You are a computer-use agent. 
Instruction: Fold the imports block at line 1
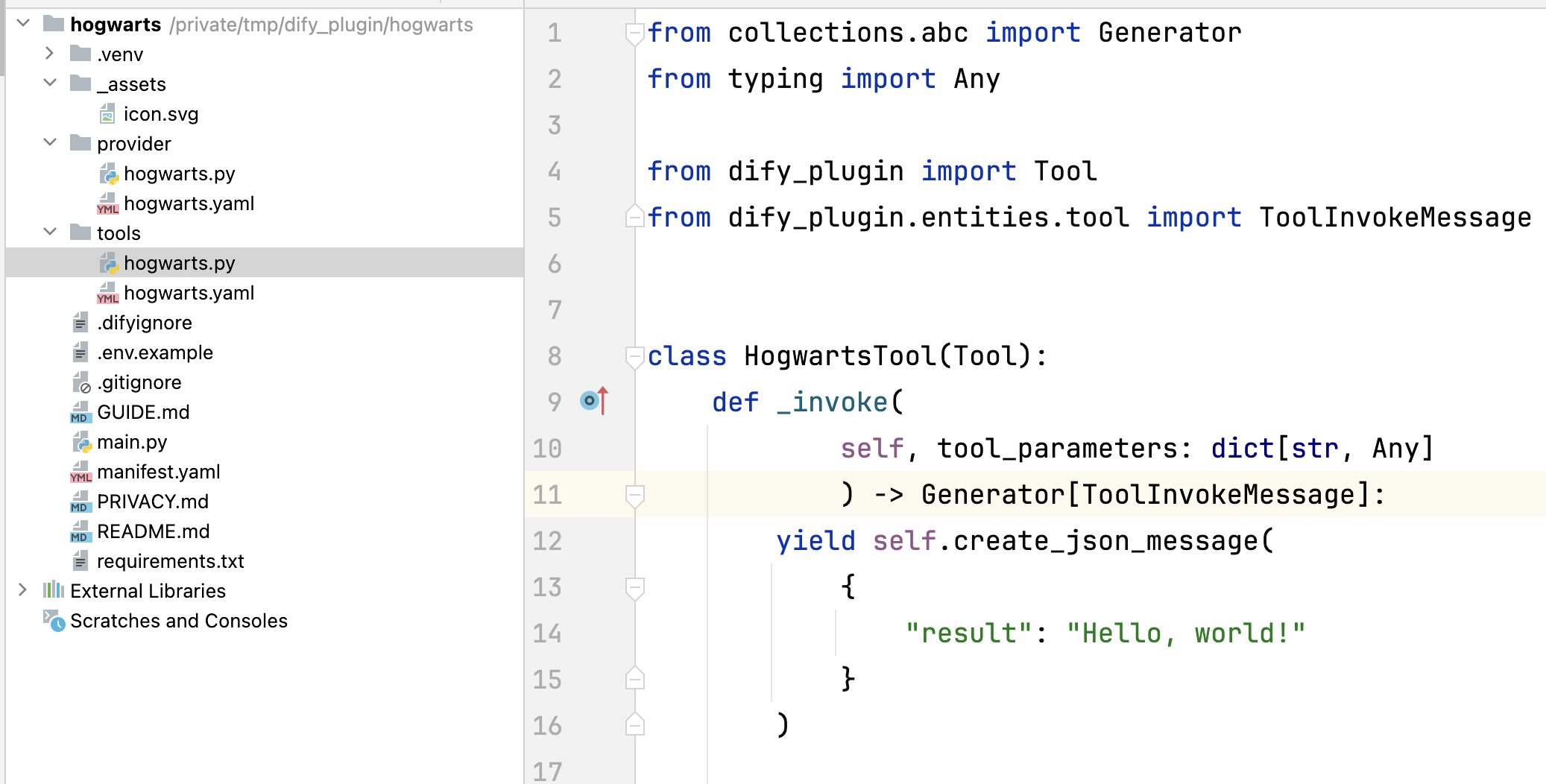[x=634, y=33]
